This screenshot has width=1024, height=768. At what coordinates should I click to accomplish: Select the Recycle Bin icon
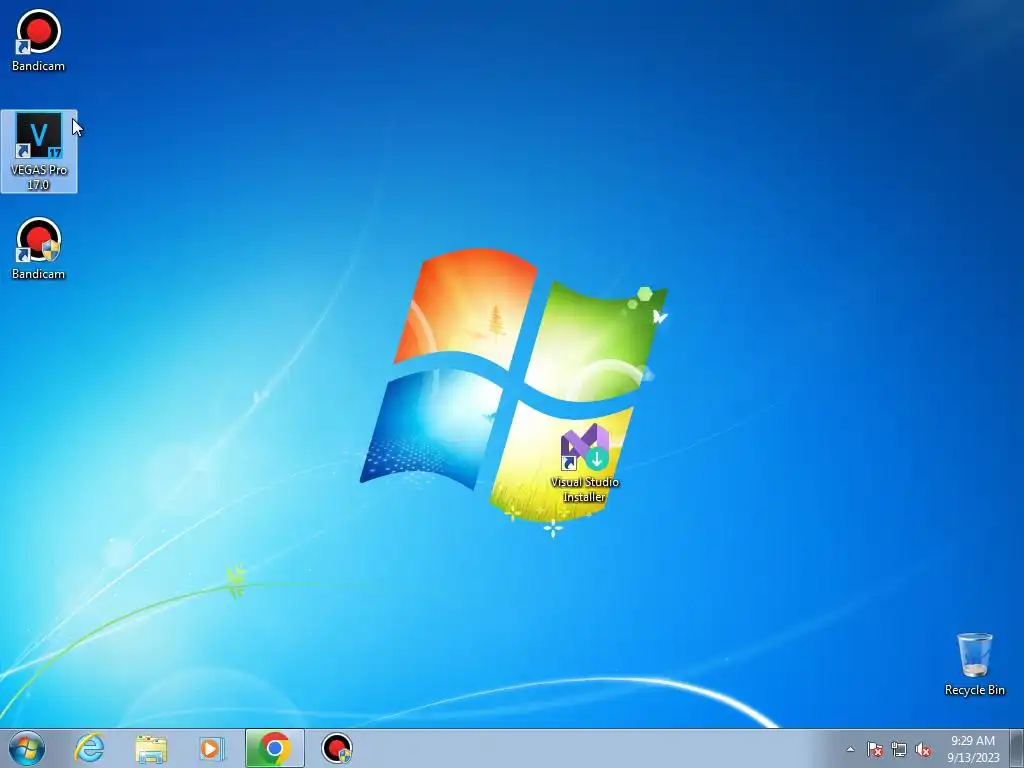974,664
